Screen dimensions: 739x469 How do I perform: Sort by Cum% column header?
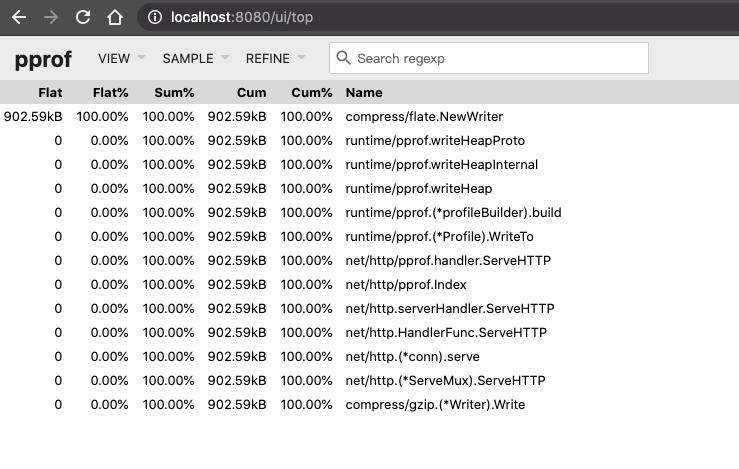[x=311, y=93]
